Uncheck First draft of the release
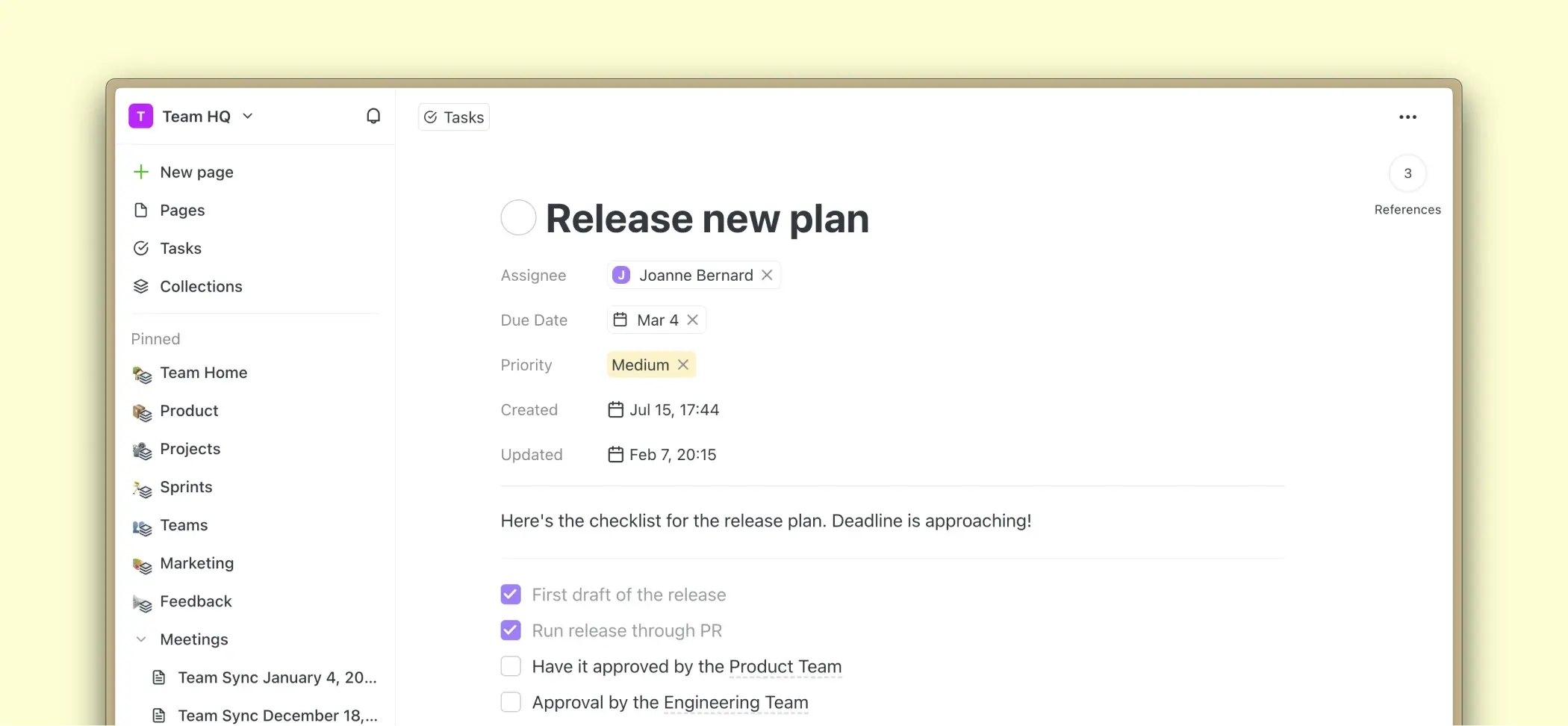 (x=511, y=595)
